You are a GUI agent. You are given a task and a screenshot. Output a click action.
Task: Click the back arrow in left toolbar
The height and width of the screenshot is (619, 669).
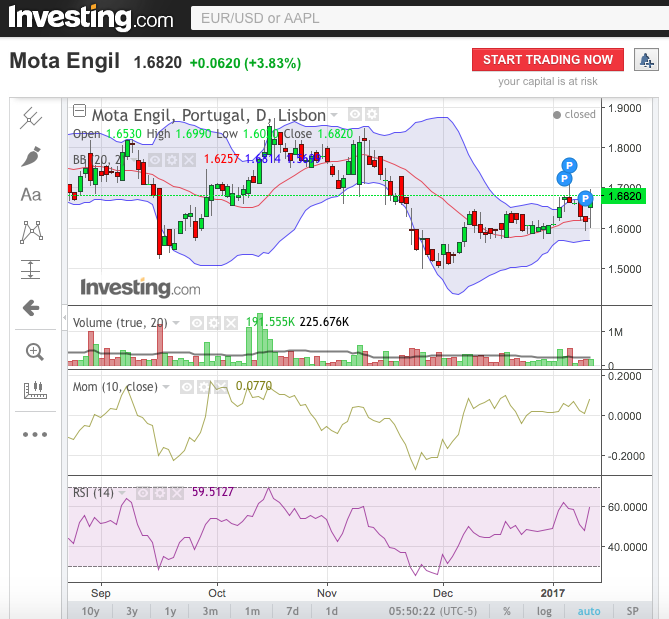31,308
